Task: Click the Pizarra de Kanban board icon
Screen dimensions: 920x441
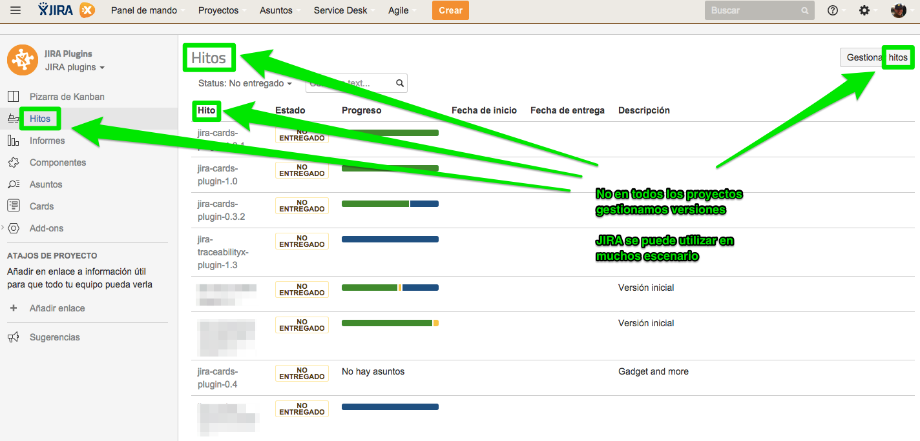Action: tap(13, 97)
